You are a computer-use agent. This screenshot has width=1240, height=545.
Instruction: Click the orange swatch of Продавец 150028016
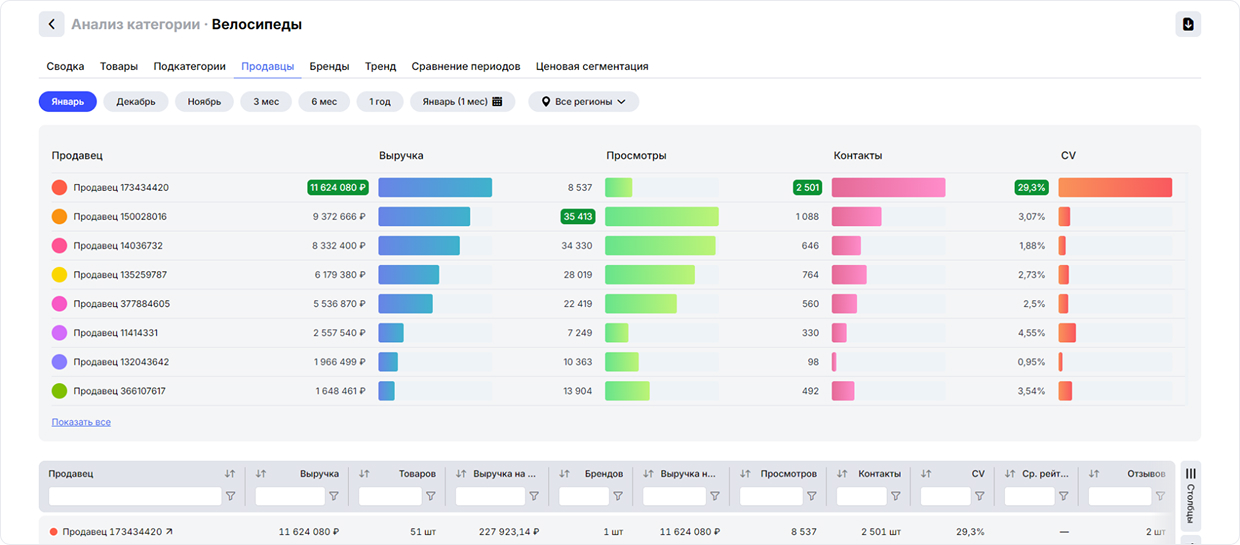click(59, 217)
